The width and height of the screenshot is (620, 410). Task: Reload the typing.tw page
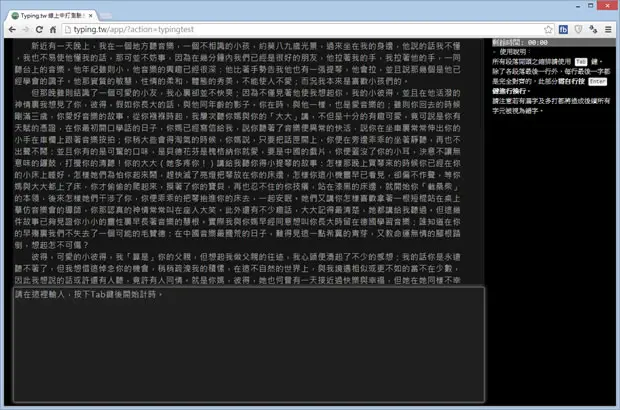pyautogui.click(x=39, y=30)
